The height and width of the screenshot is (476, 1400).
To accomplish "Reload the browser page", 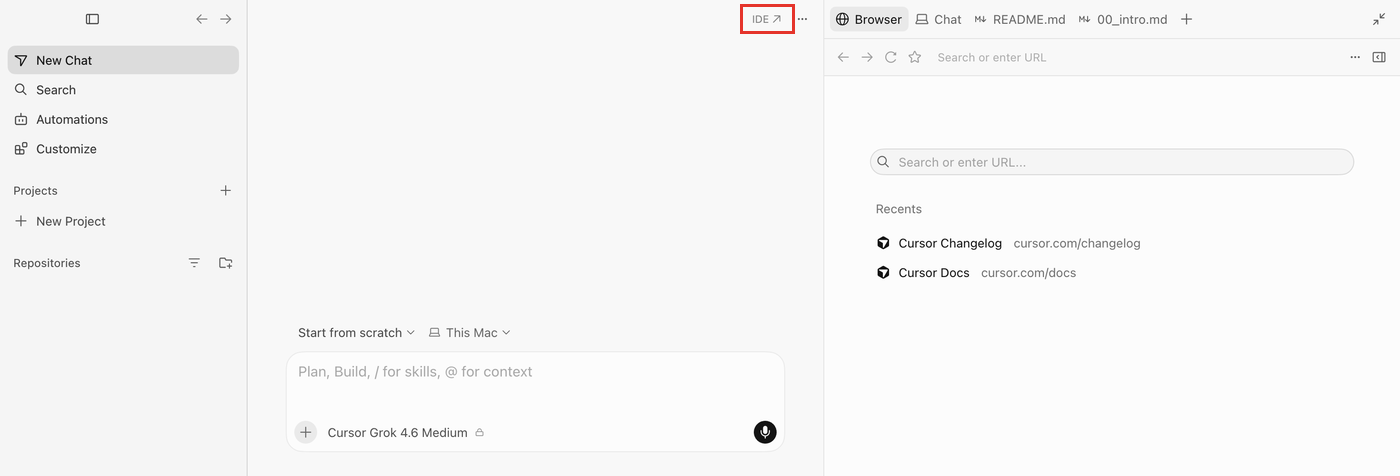I will point(891,57).
